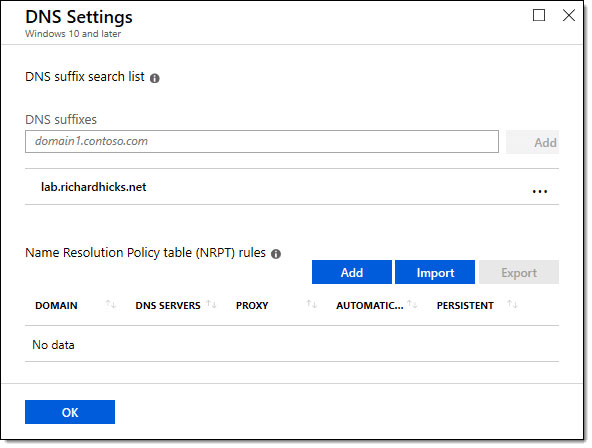Click the Add button next to DNS suffixes field
The height and width of the screenshot is (448, 592).
click(532, 142)
